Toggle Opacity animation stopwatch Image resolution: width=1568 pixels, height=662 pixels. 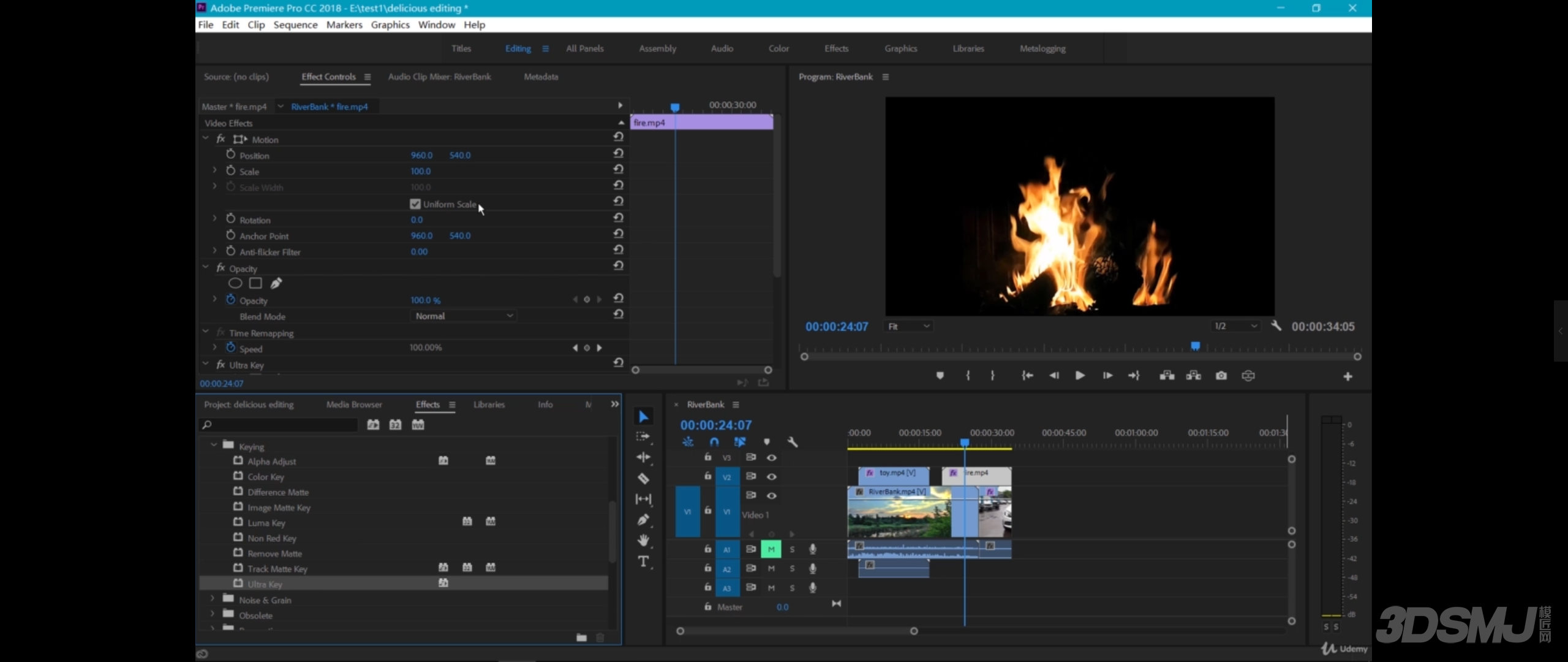click(230, 300)
